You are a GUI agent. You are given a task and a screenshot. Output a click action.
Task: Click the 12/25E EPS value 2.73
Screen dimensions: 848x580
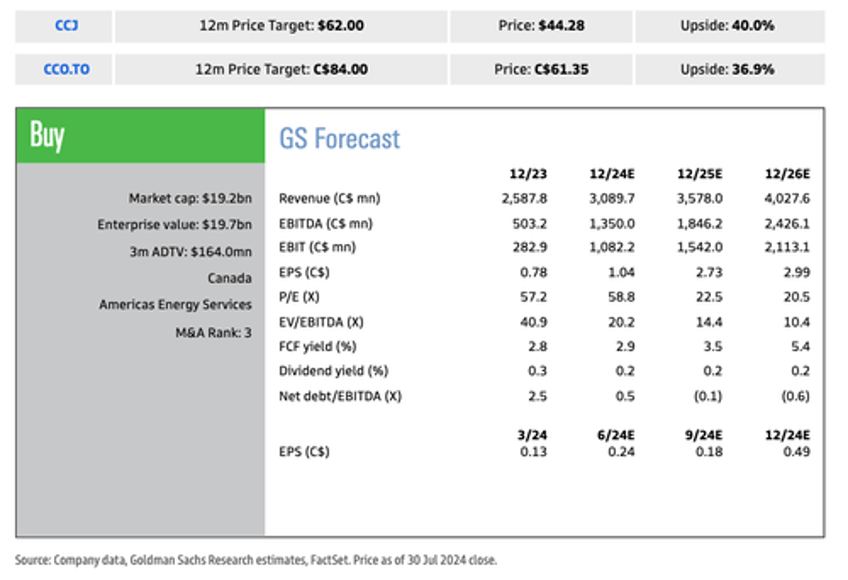709,272
